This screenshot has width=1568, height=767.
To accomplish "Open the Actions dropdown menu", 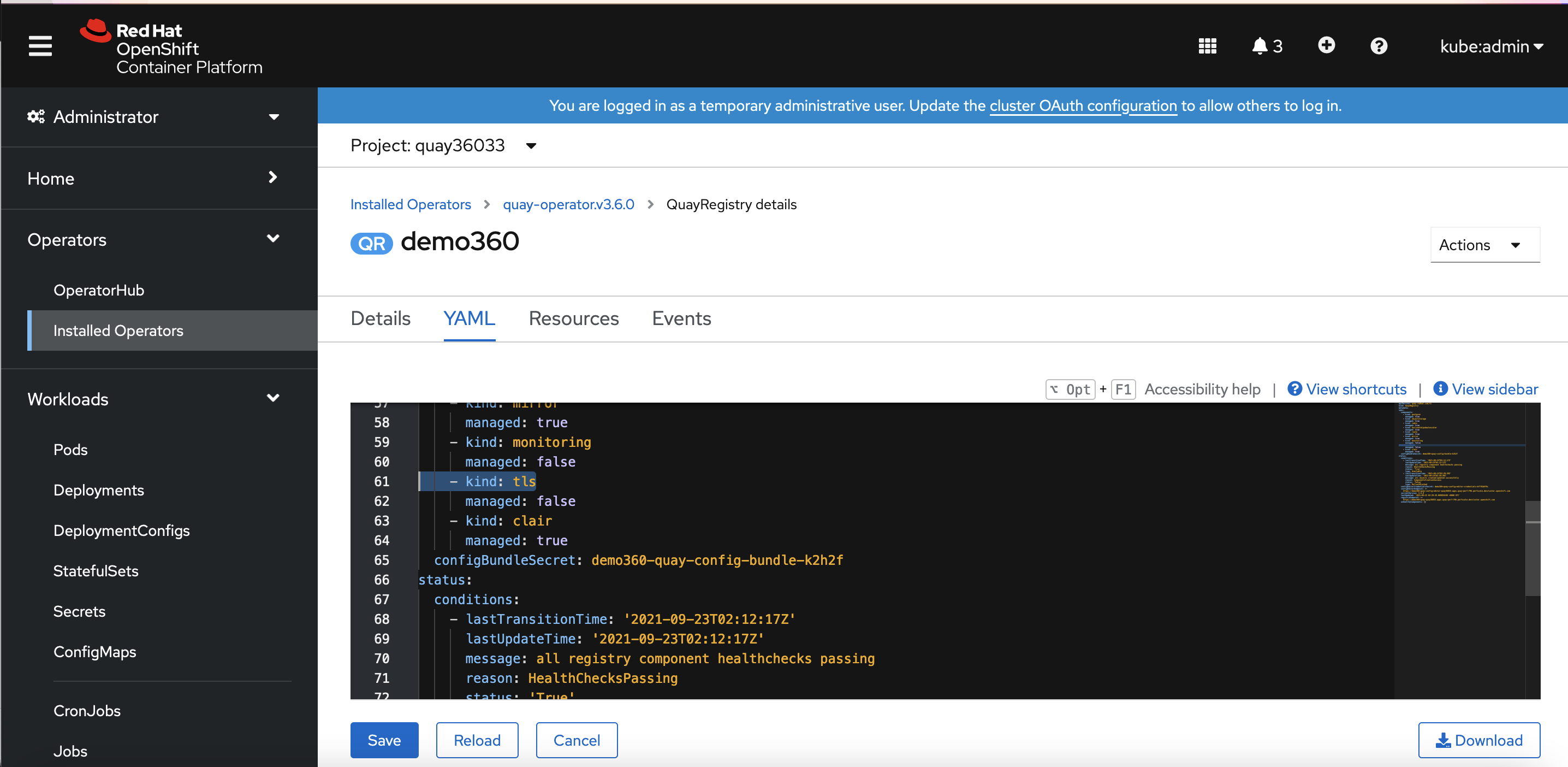I will 1484,244.
